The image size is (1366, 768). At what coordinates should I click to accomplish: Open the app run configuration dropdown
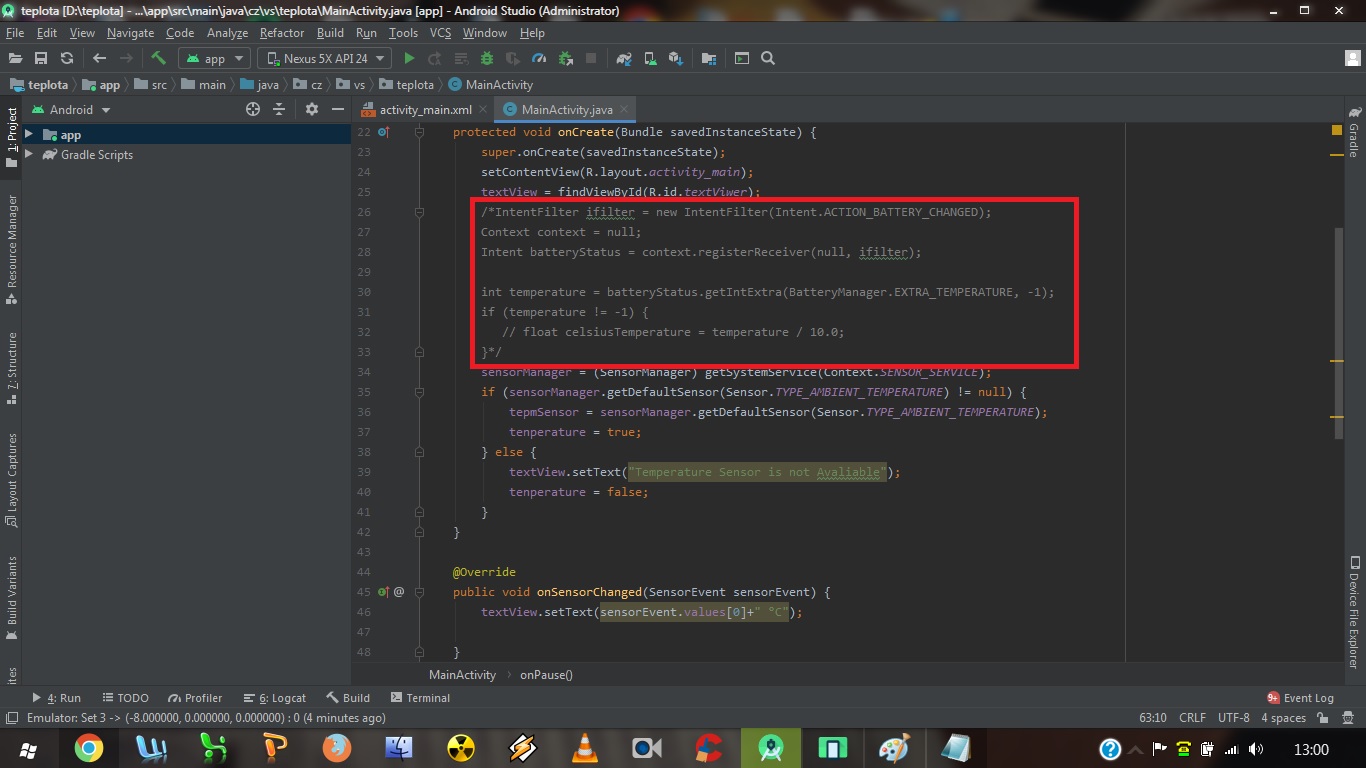point(216,58)
